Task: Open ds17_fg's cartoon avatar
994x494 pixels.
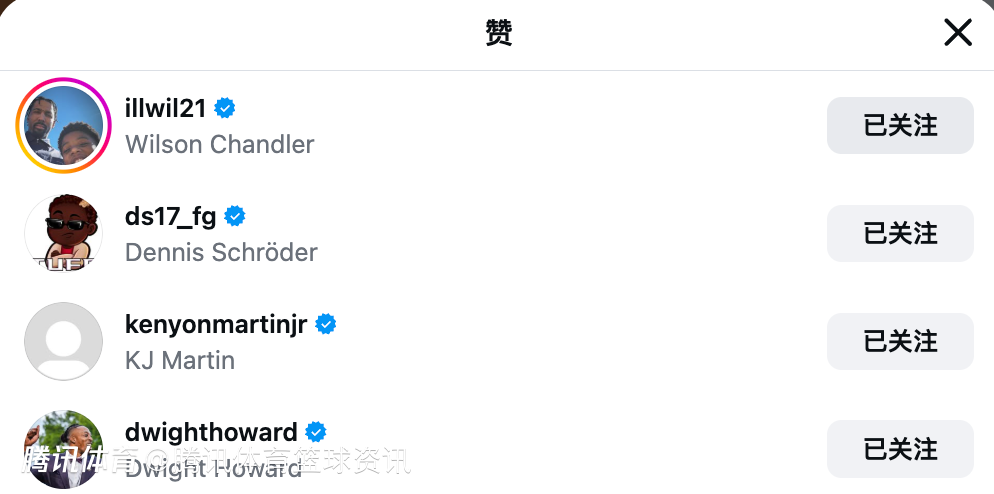Action: tap(63, 234)
